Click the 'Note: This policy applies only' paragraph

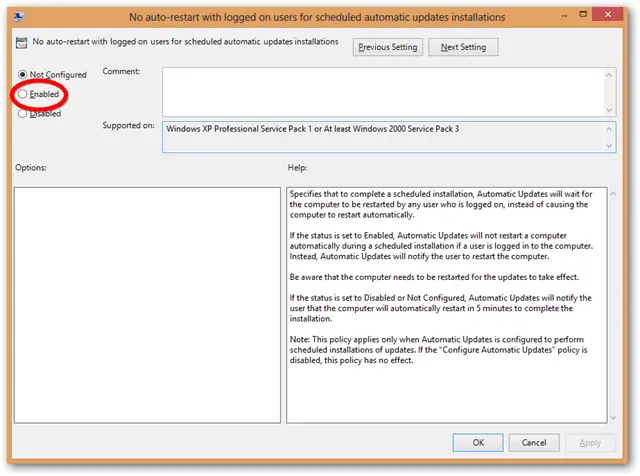tap(438, 350)
